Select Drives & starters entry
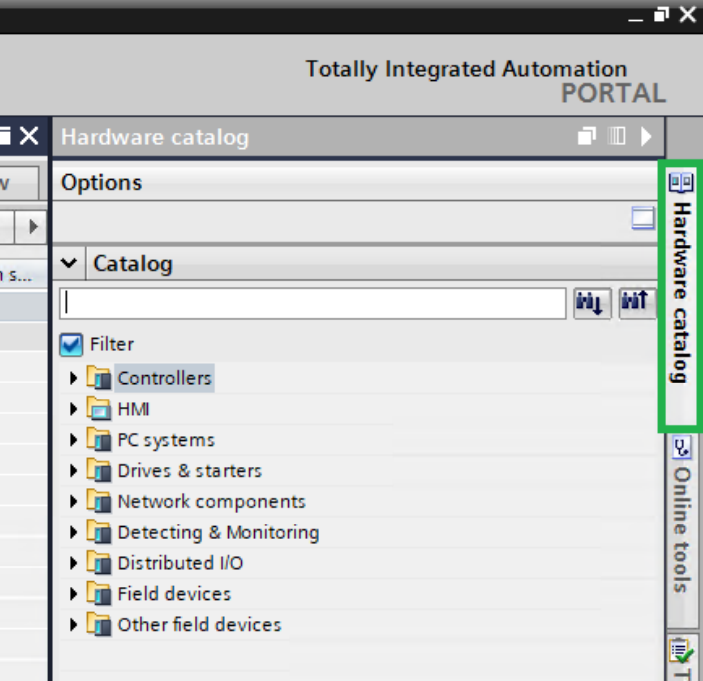703x681 pixels. (189, 471)
